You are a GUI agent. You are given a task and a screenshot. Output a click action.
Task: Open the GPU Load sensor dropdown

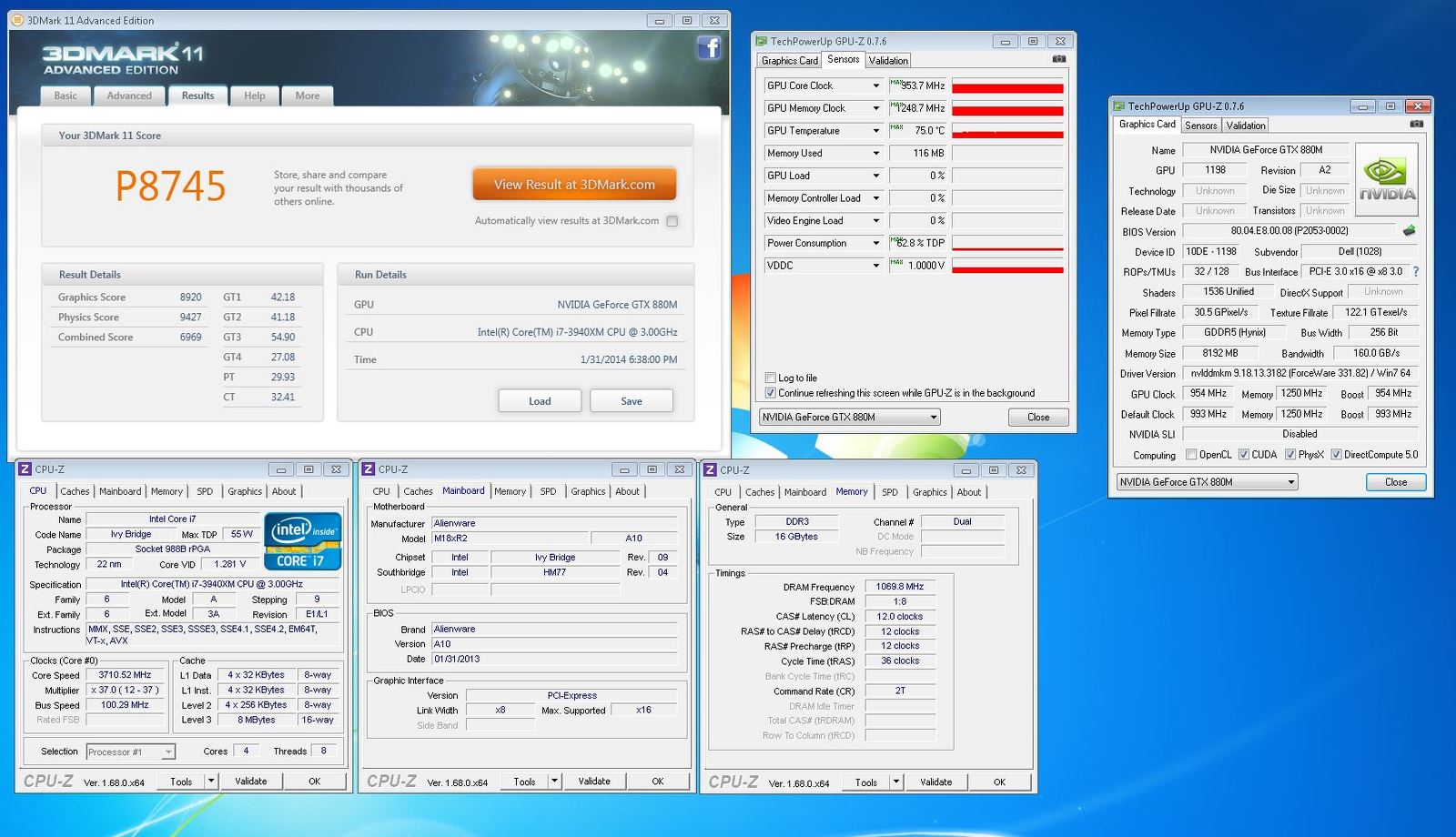point(875,176)
